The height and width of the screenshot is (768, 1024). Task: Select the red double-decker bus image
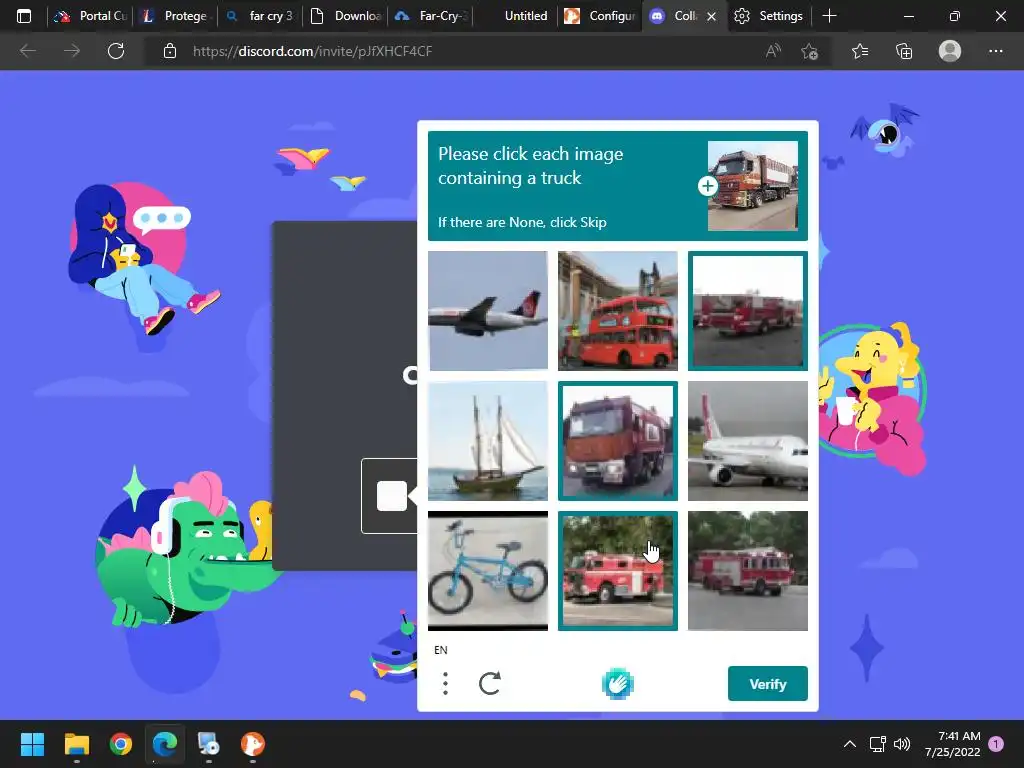click(618, 311)
